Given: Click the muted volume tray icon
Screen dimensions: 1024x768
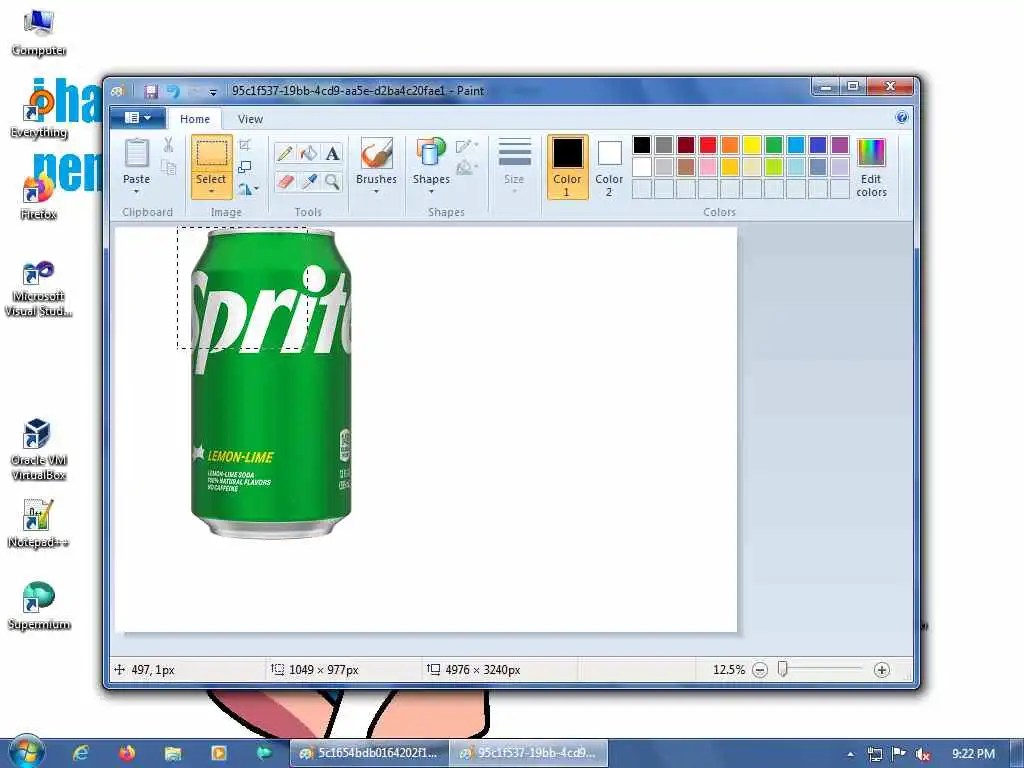Looking at the screenshot, I should click(x=923, y=754).
